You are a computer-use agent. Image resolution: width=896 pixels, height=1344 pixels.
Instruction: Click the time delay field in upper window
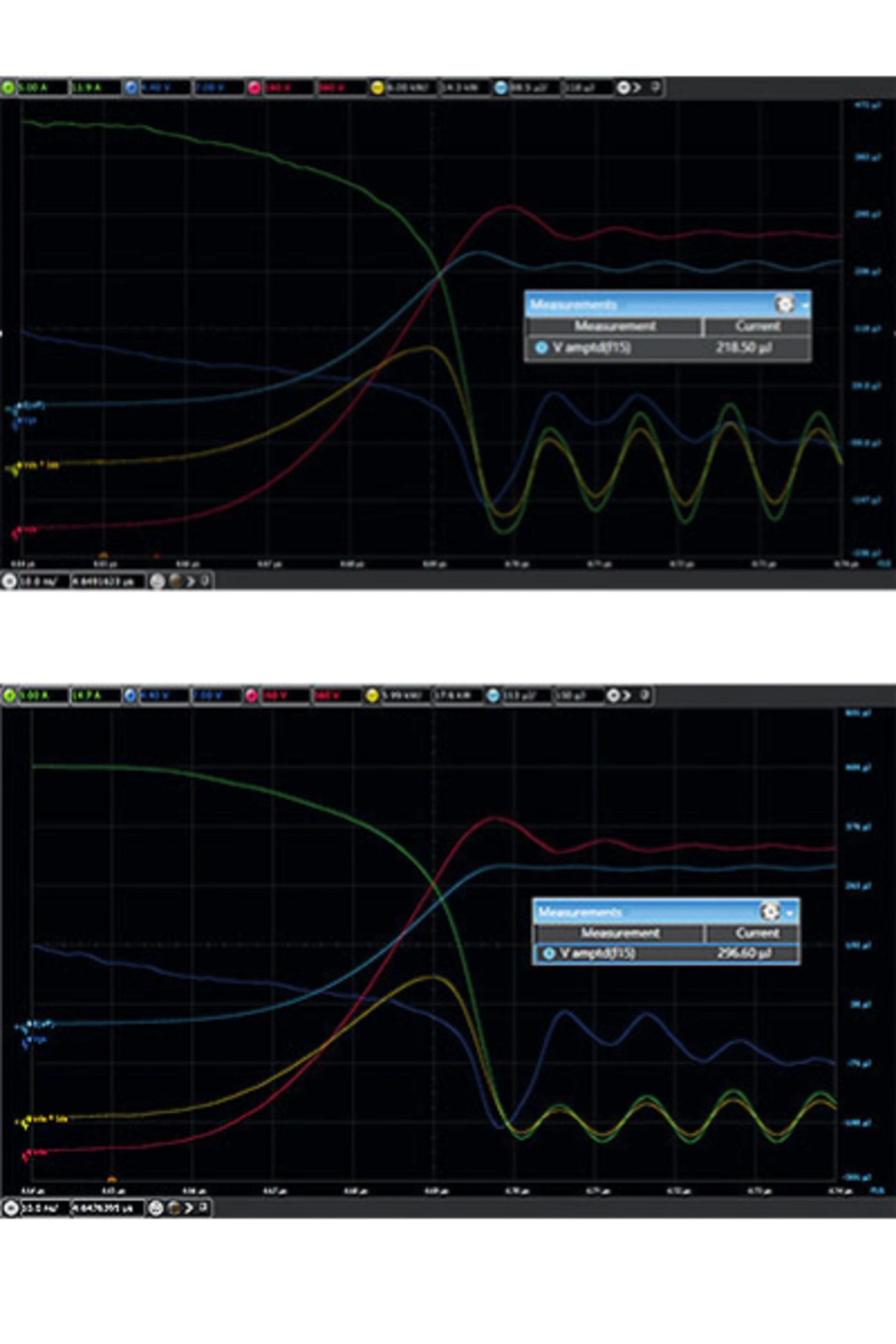pos(108,581)
